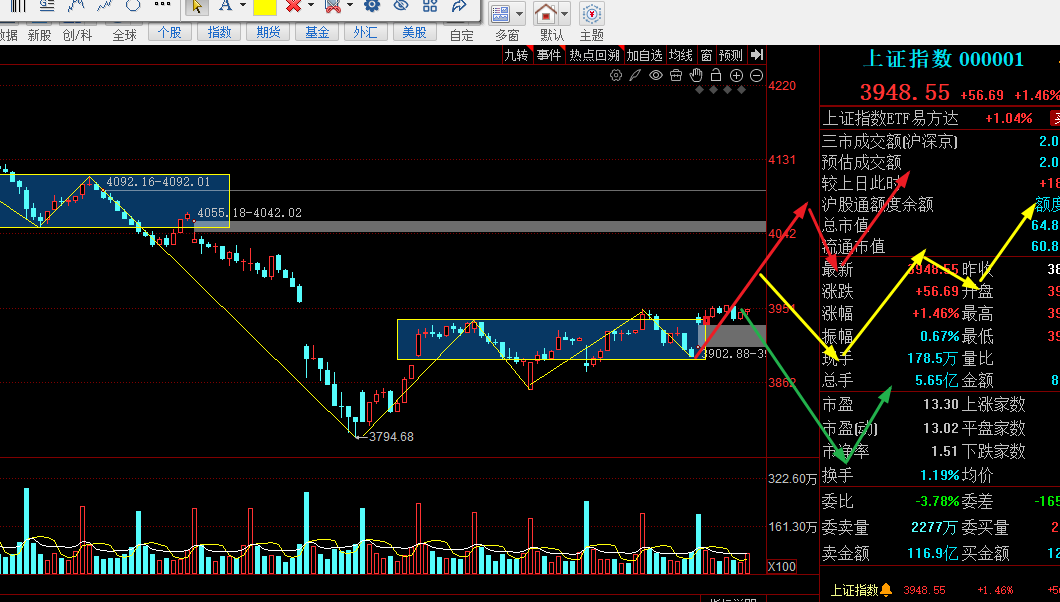Screen dimensions: 1060x602
Task: Switch to the 期货 tab
Action: point(268,32)
